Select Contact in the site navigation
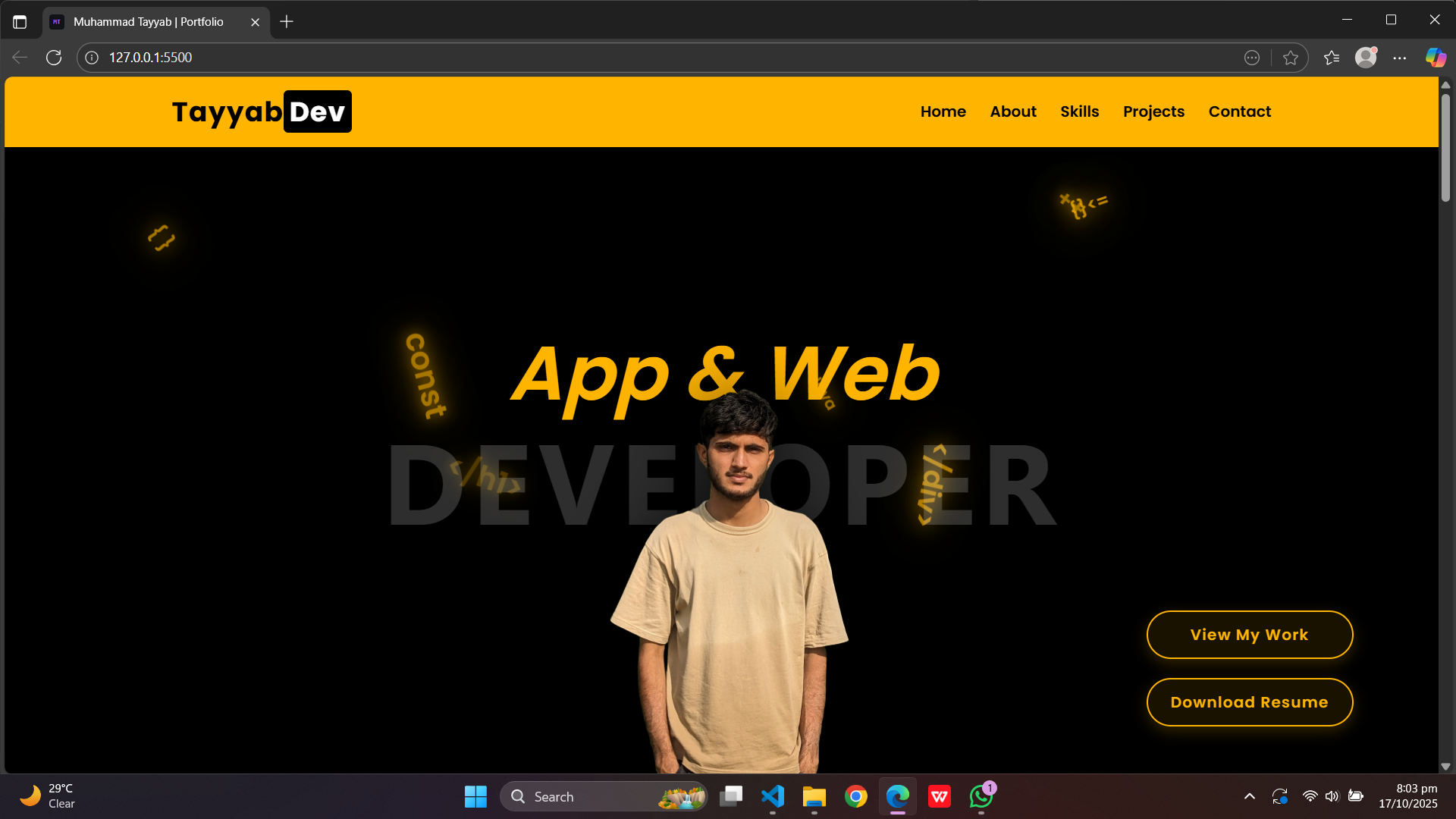This screenshot has width=1456, height=819. [1239, 111]
